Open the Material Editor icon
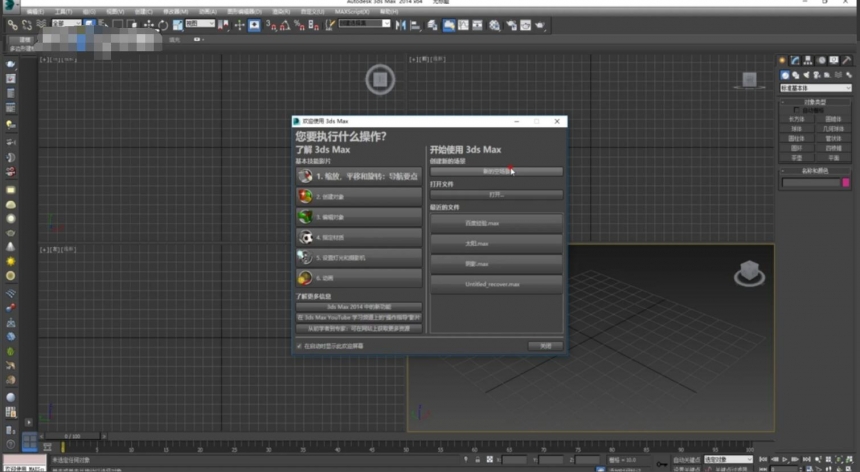The image size is (860, 472). pos(495,25)
